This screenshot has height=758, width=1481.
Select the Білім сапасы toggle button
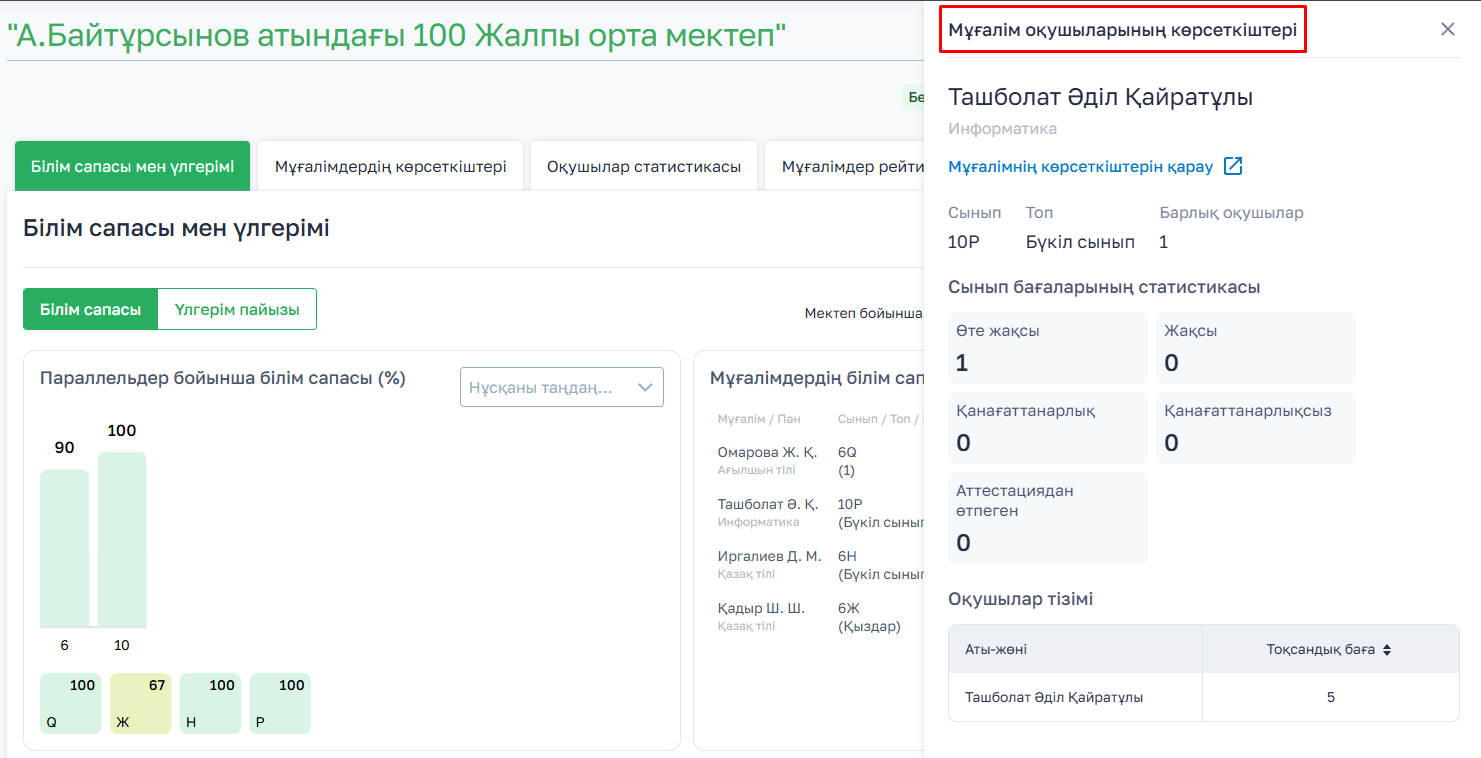pos(90,309)
